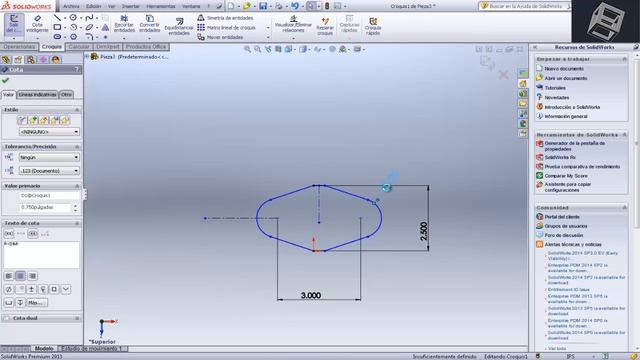The image size is (640, 360).
Task: Switch to the Calcular tab
Action: (78, 47)
